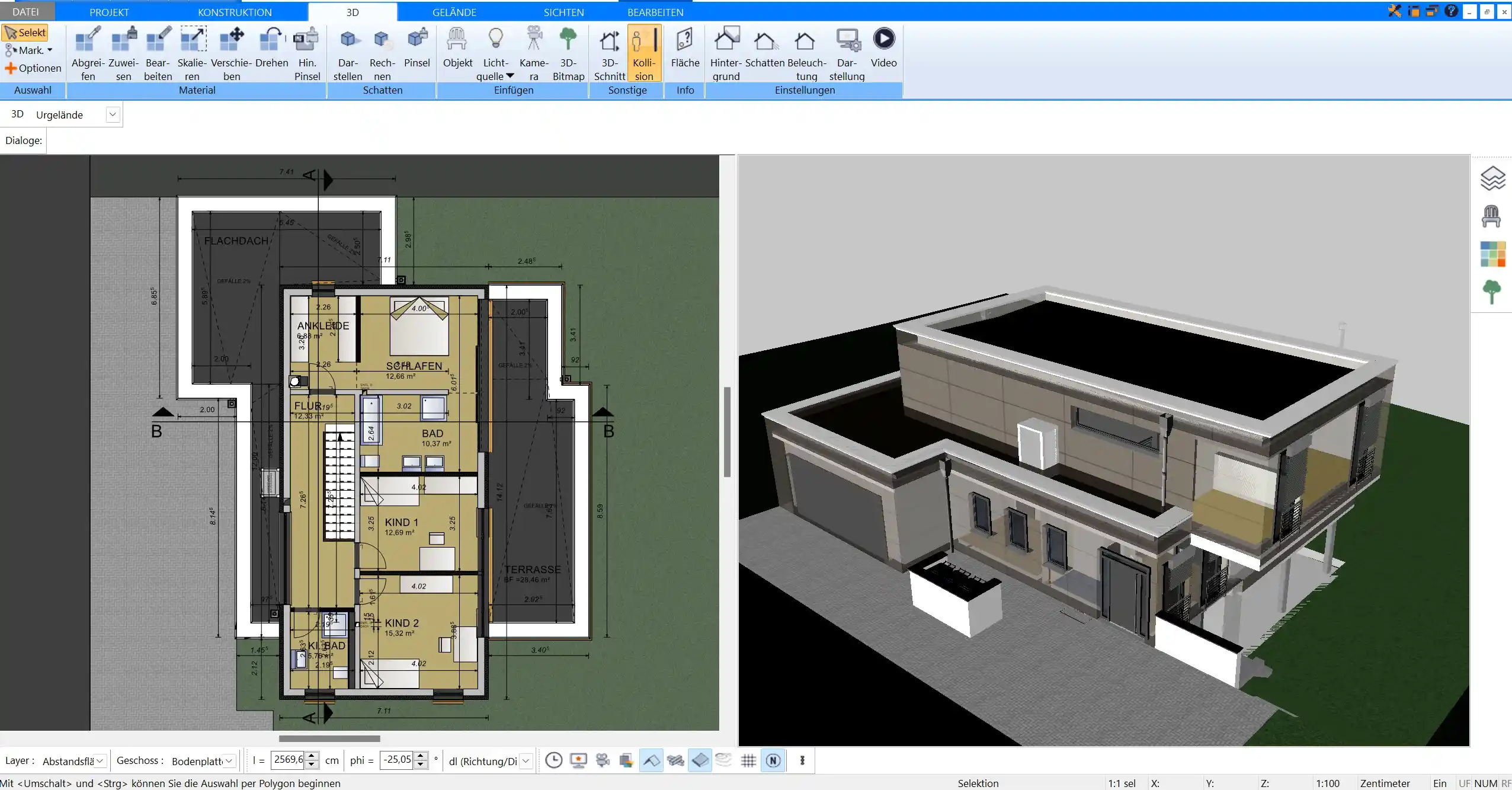Click the l length input field
This screenshot has width=1512, height=790.
289,760
